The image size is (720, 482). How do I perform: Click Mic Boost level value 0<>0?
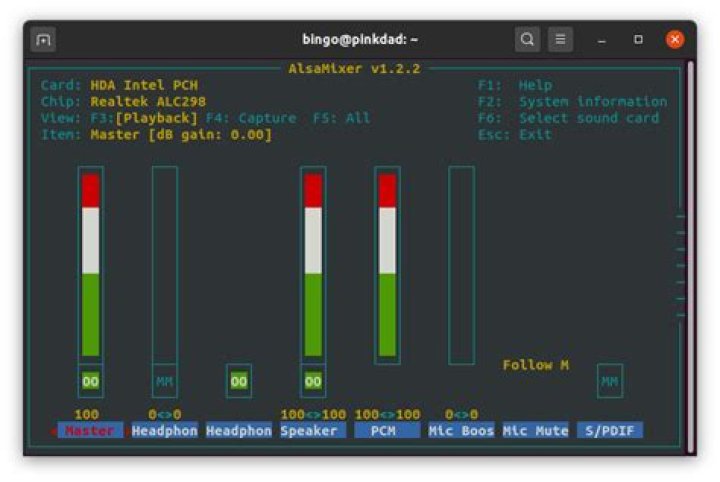coord(461,415)
